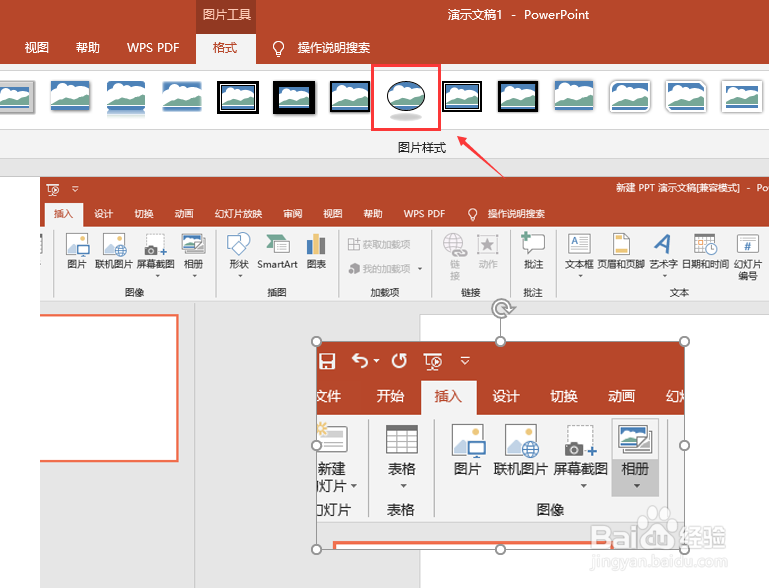Image resolution: width=769 pixels, height=588 pixels.
Task: Open the 帮助 tab left of WPS PDF in the top ribbon
Action: click(88, 48)
